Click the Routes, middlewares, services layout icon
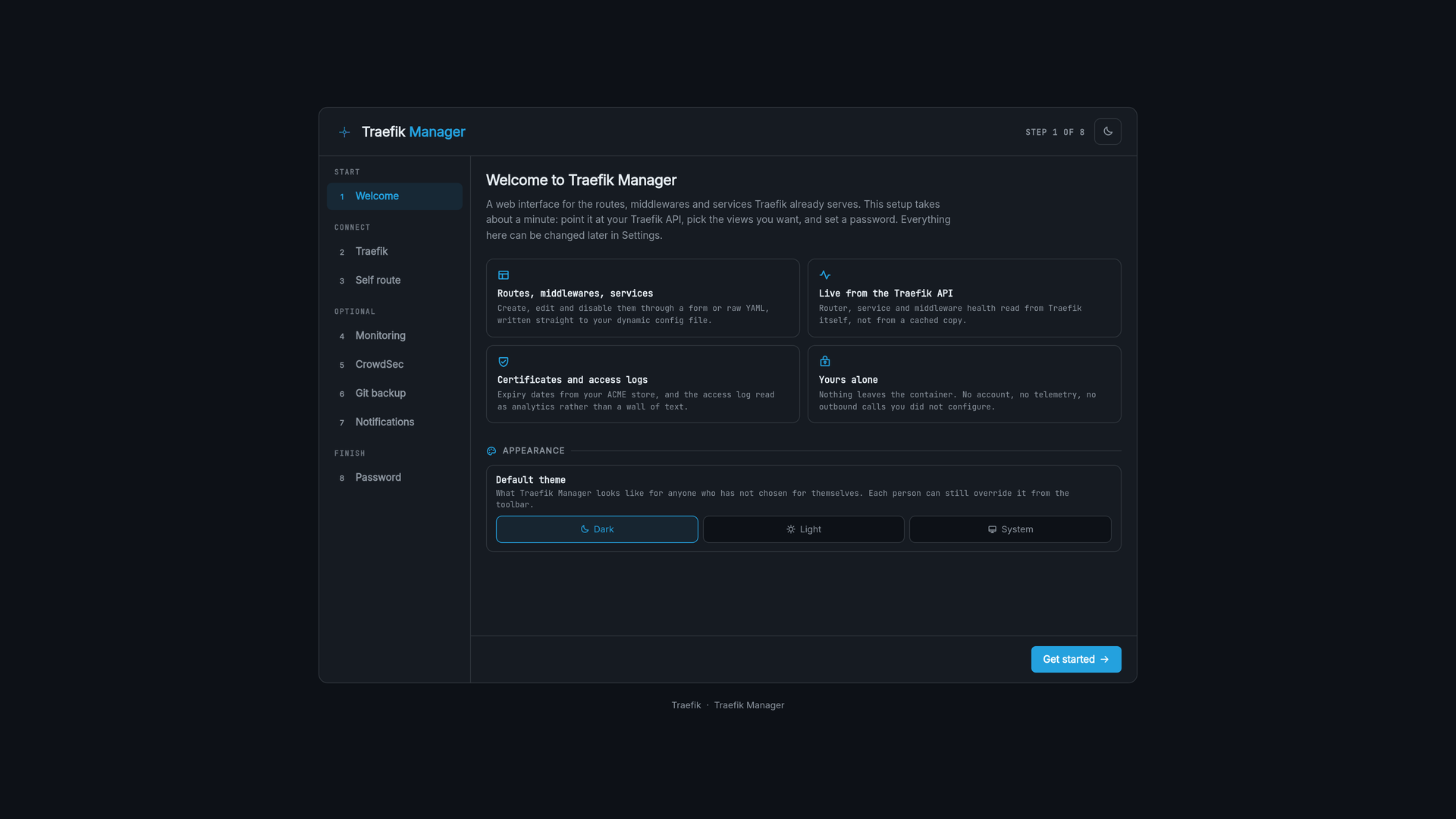This screenshot has height=819, width=1456. tap(504, 275)
